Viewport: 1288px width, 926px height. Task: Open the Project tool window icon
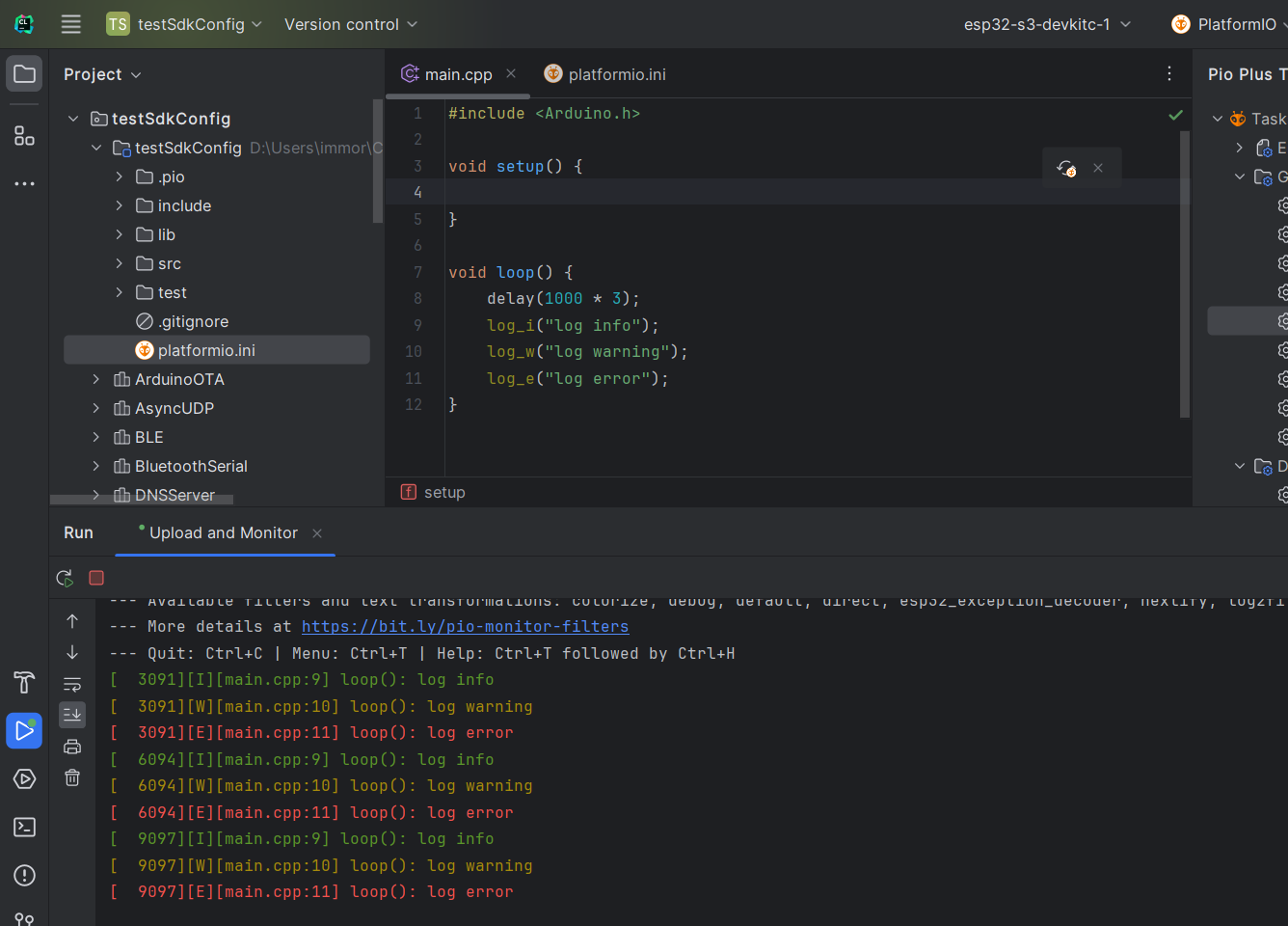(x=24, y=74)
